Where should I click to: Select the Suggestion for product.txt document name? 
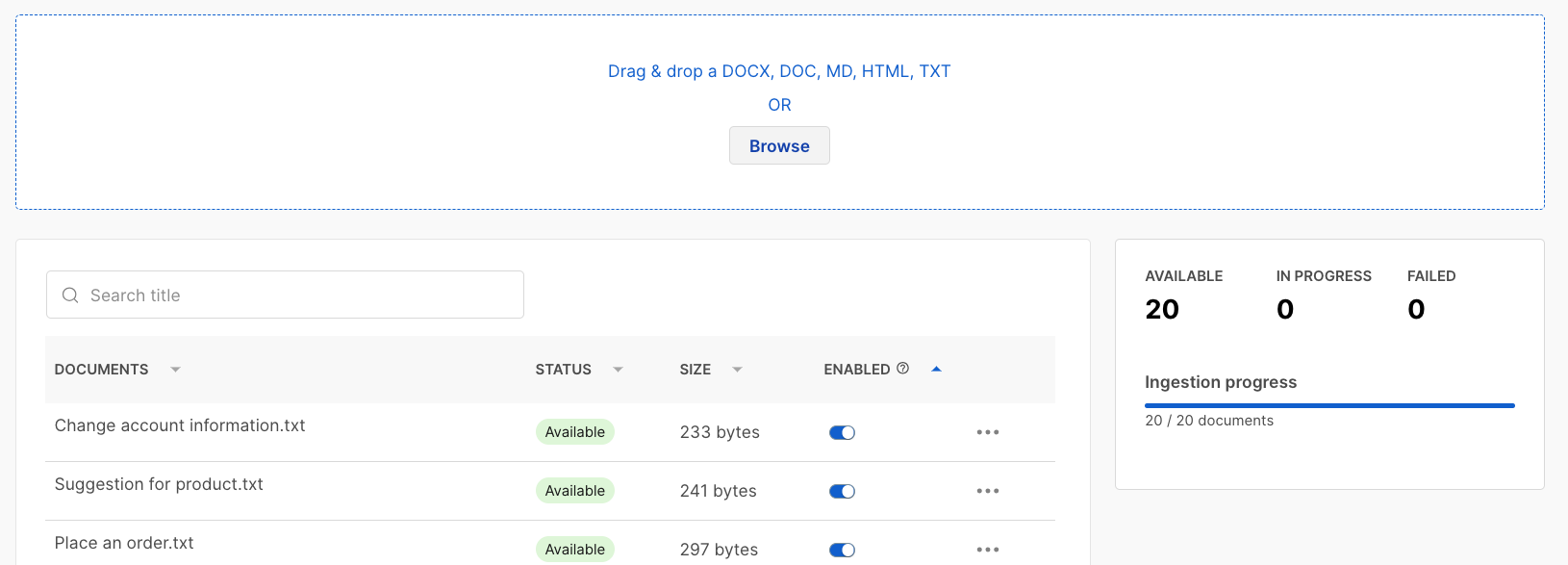click(159, 484)
